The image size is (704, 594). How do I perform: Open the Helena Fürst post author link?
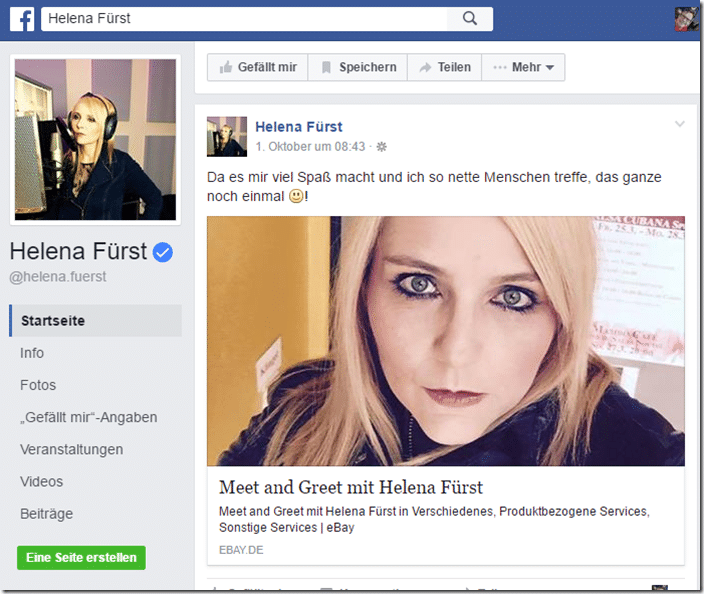click(299, 127)
